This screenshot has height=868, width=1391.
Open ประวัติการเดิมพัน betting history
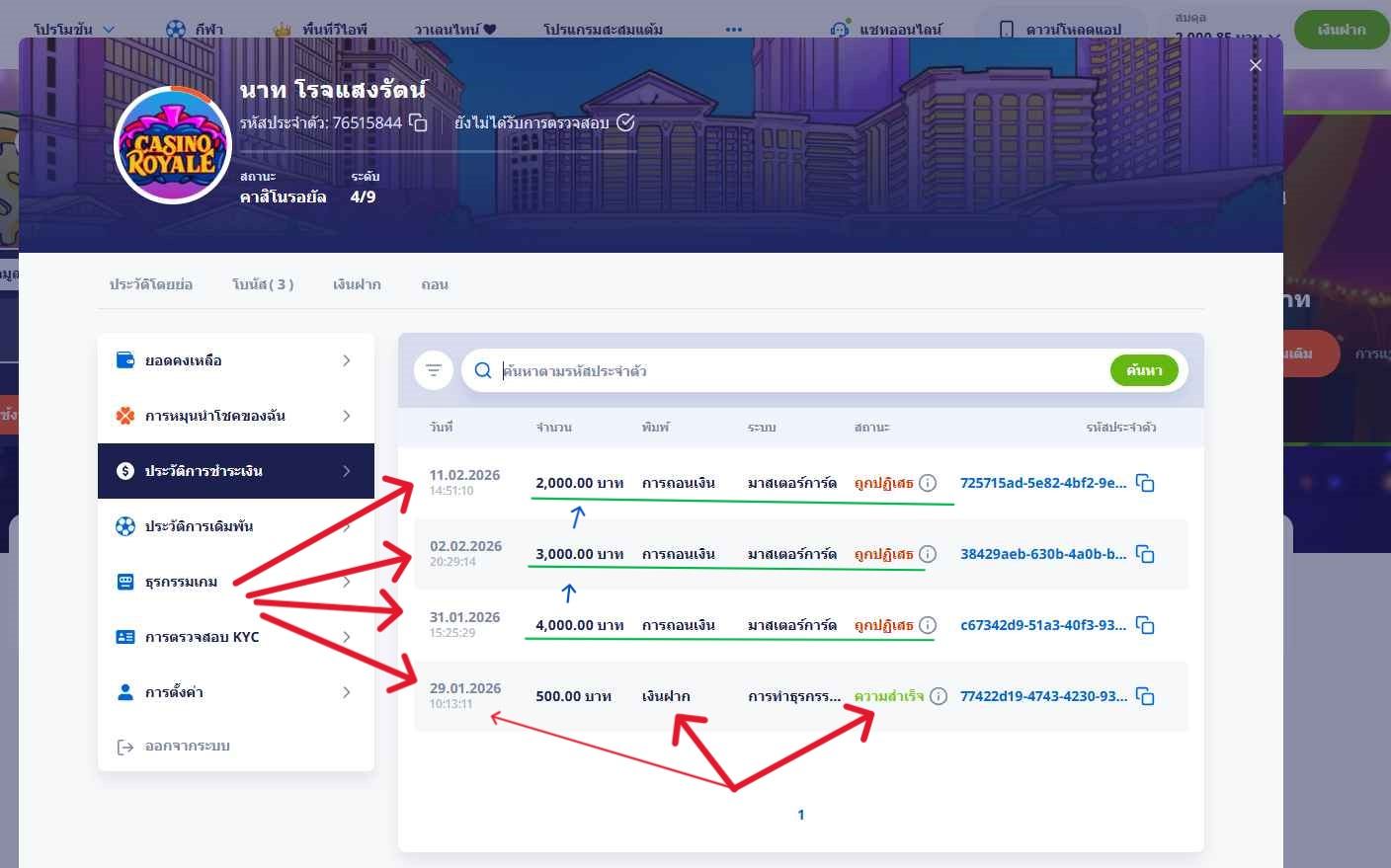[x=235, y=526]
